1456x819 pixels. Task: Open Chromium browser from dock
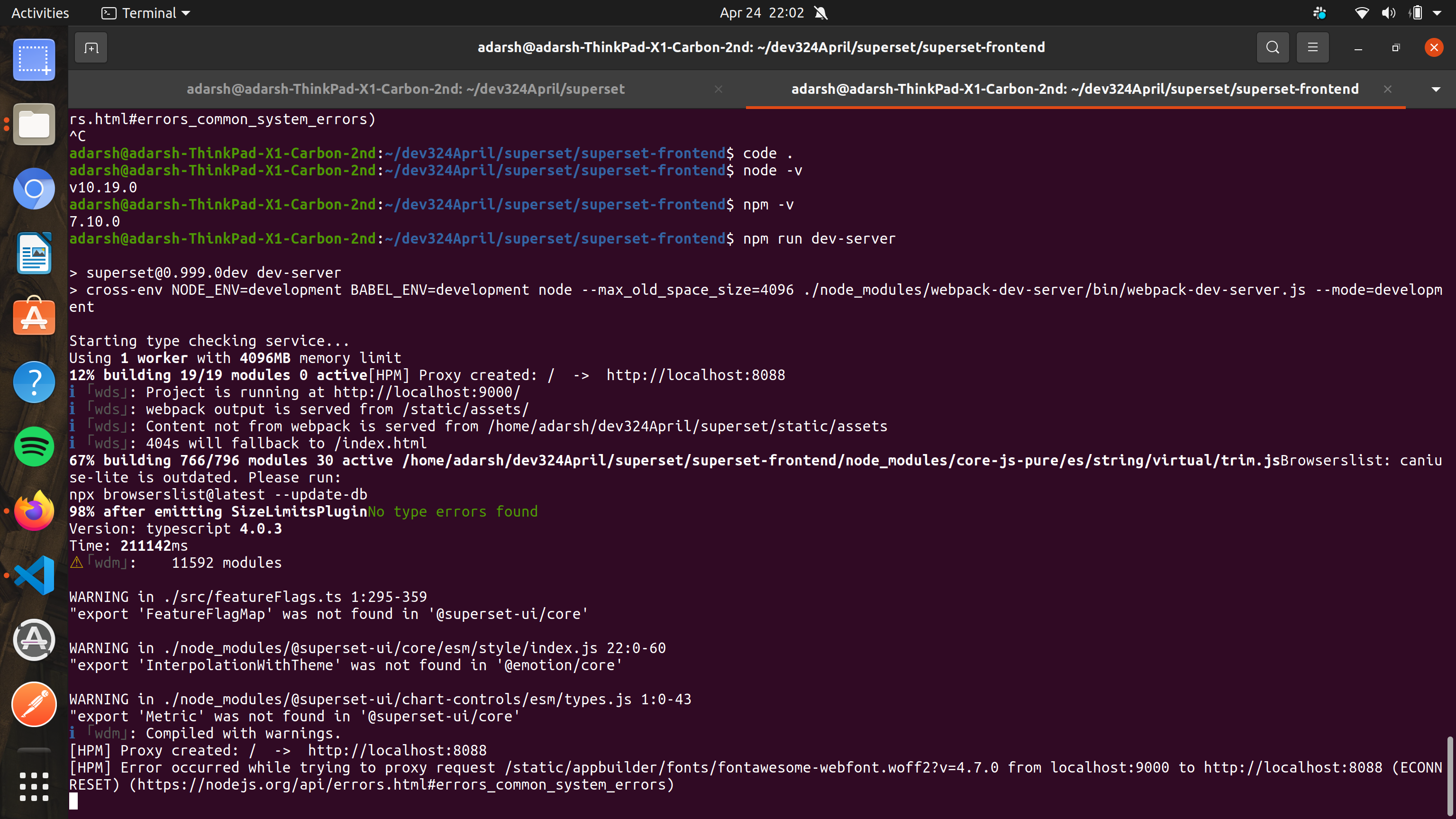tap(34, 189)
